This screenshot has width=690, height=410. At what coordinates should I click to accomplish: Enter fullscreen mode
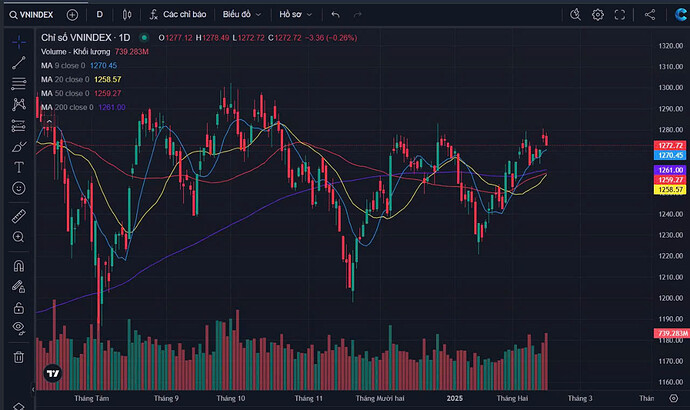(x=622, y=15)
